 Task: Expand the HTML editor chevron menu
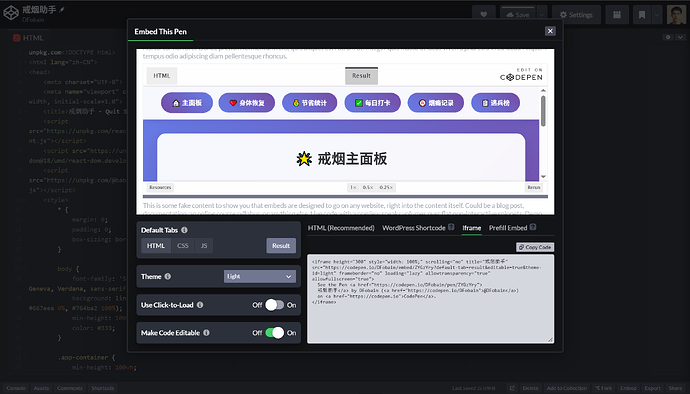pos(680,37)
